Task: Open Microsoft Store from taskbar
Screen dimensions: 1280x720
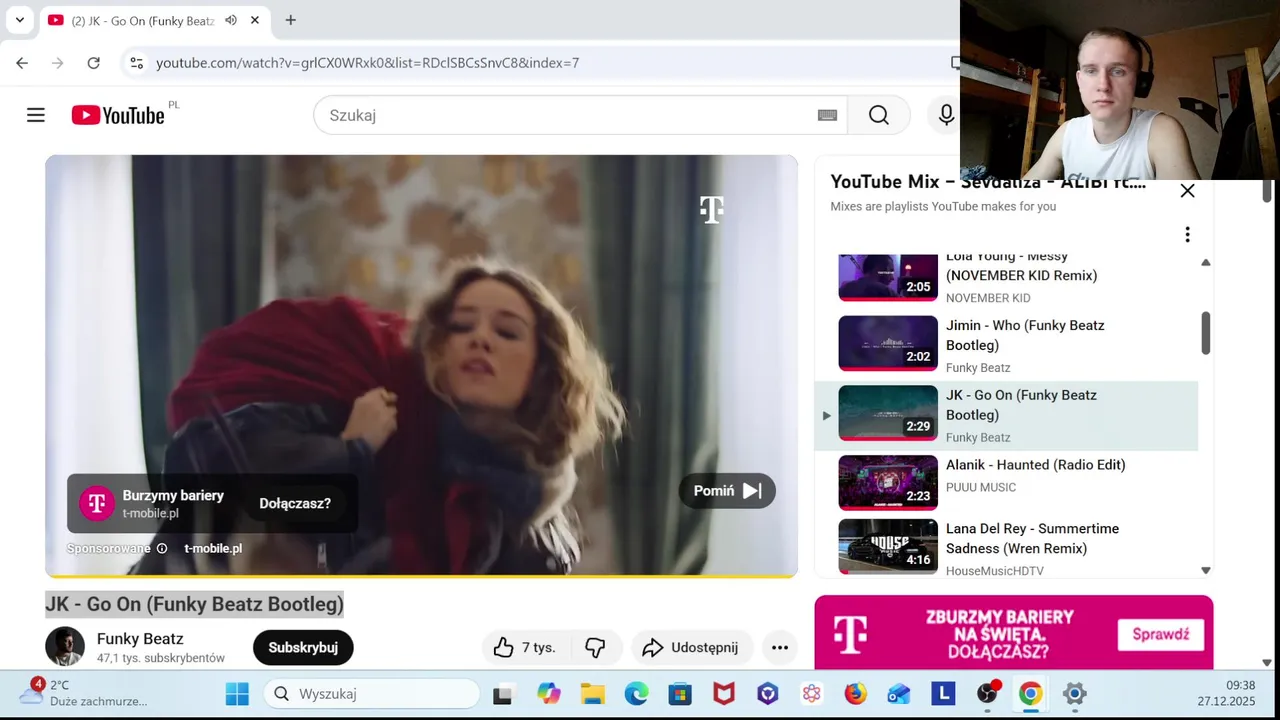Action: [x=680, y=694]
